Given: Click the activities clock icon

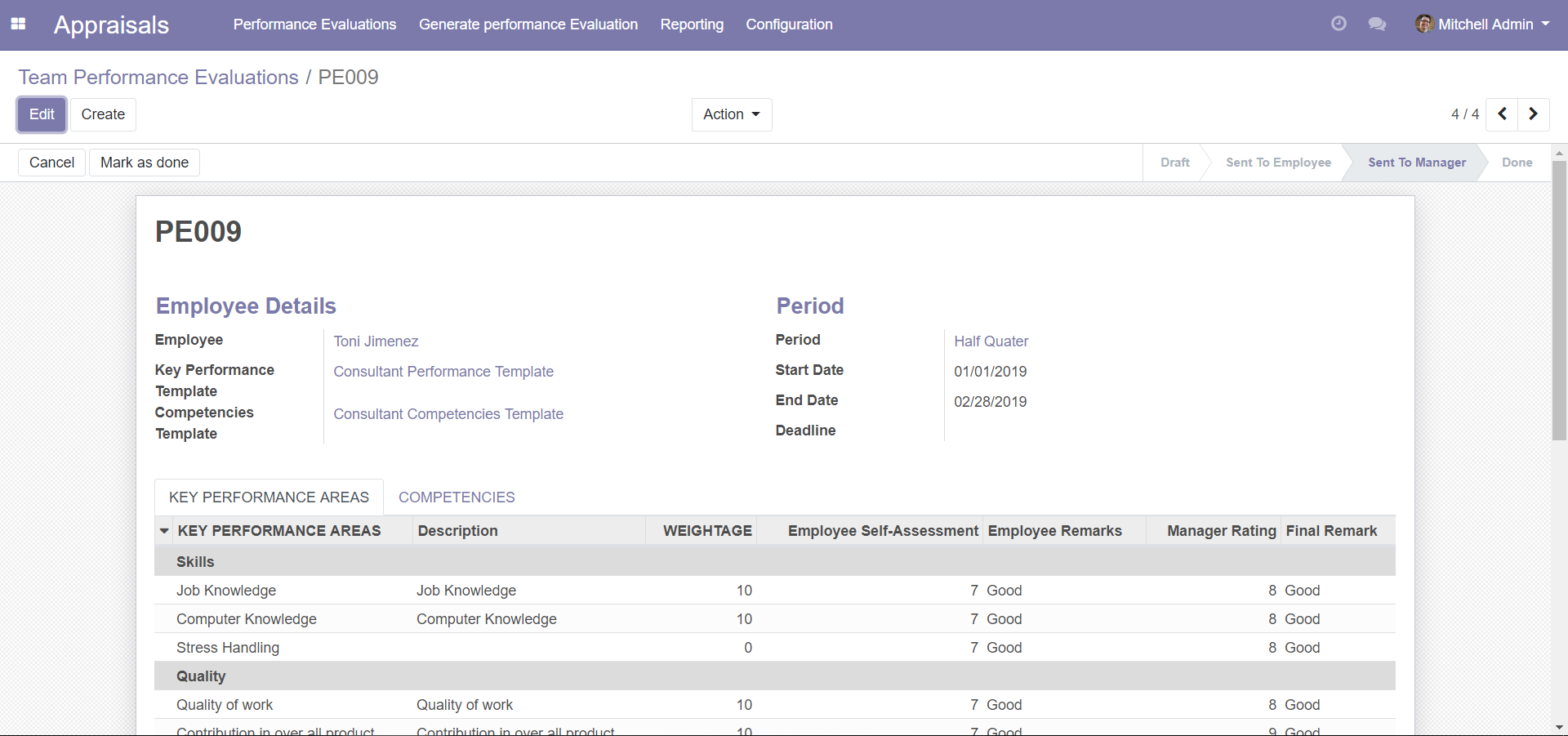Looking at the screenshot, I should coord(1339,24).
